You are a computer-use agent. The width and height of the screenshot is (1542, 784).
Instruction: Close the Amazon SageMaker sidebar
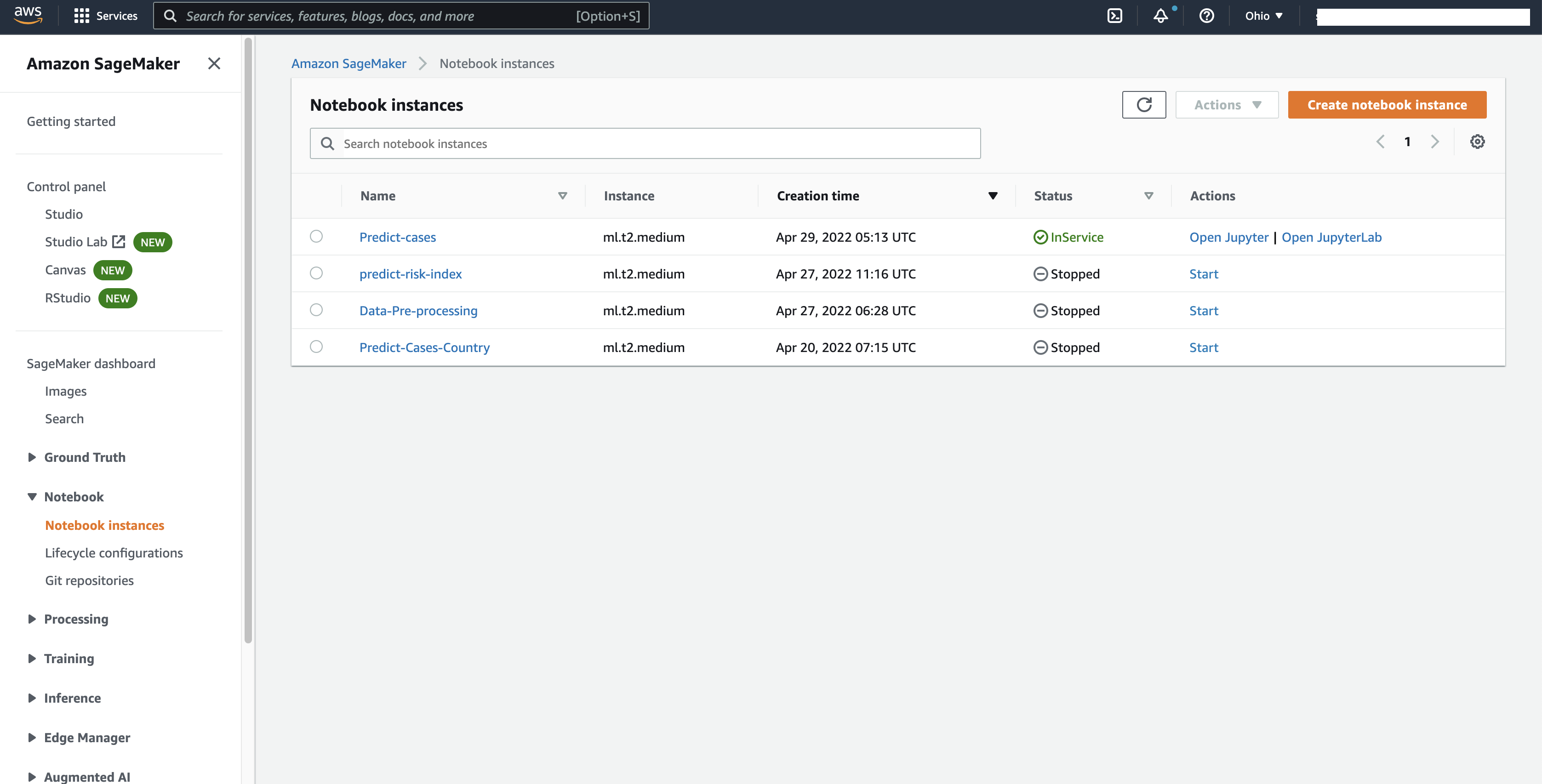214,63
